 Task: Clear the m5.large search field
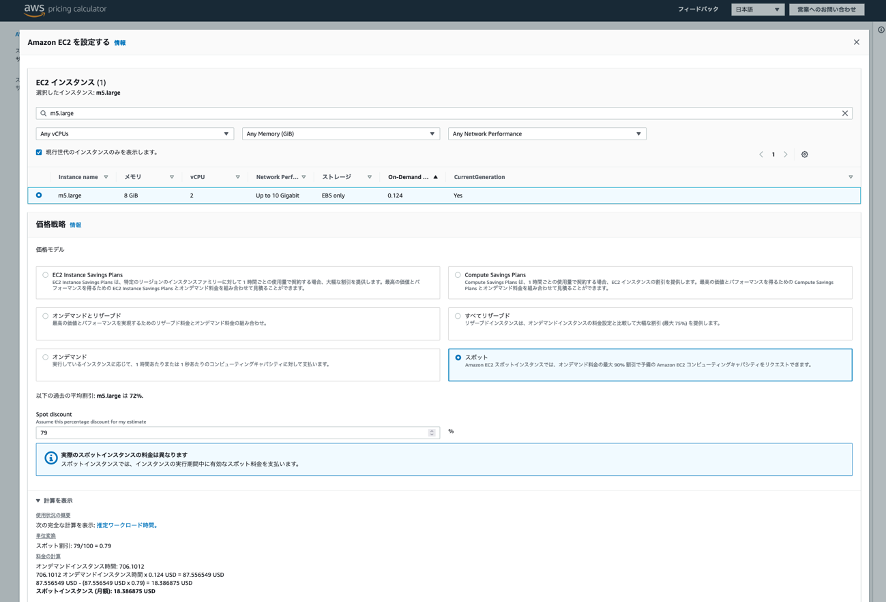point(845,113)
